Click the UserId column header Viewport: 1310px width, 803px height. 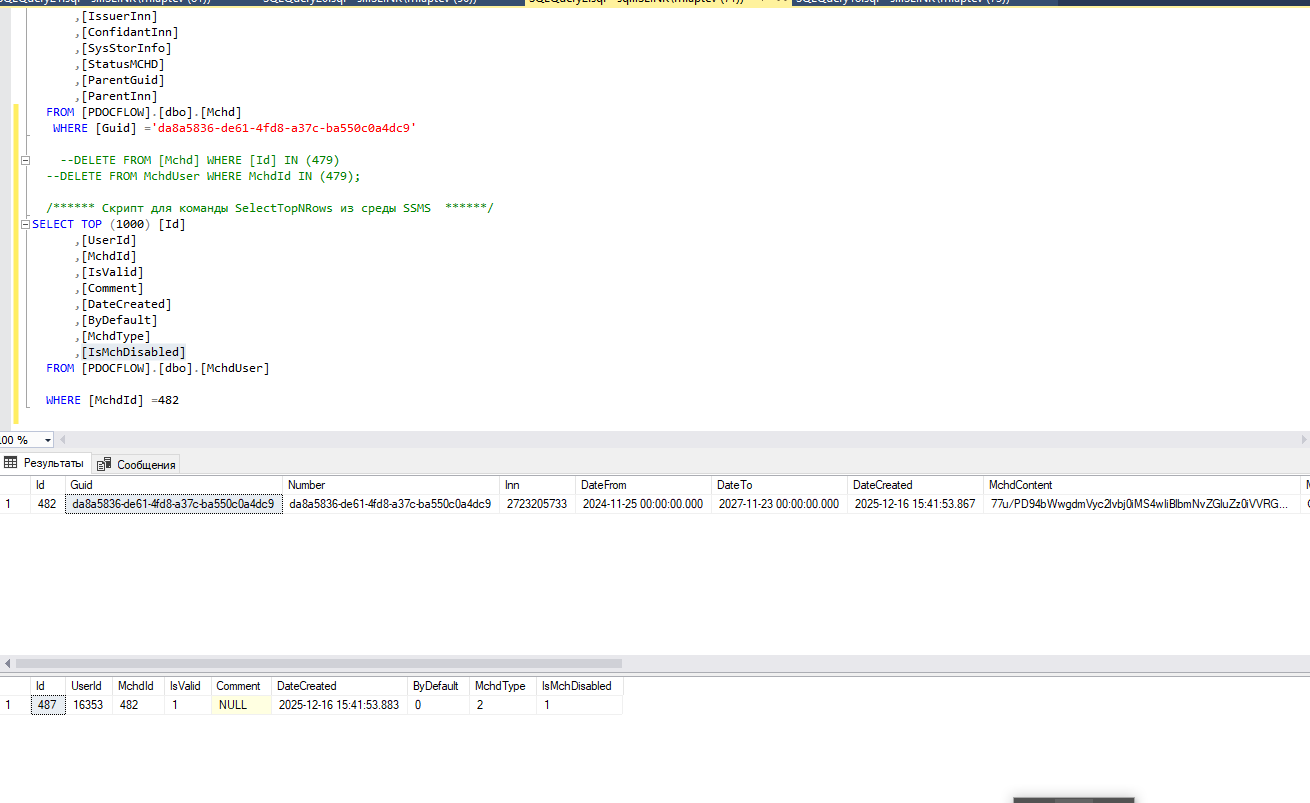[x=89, y=686]
